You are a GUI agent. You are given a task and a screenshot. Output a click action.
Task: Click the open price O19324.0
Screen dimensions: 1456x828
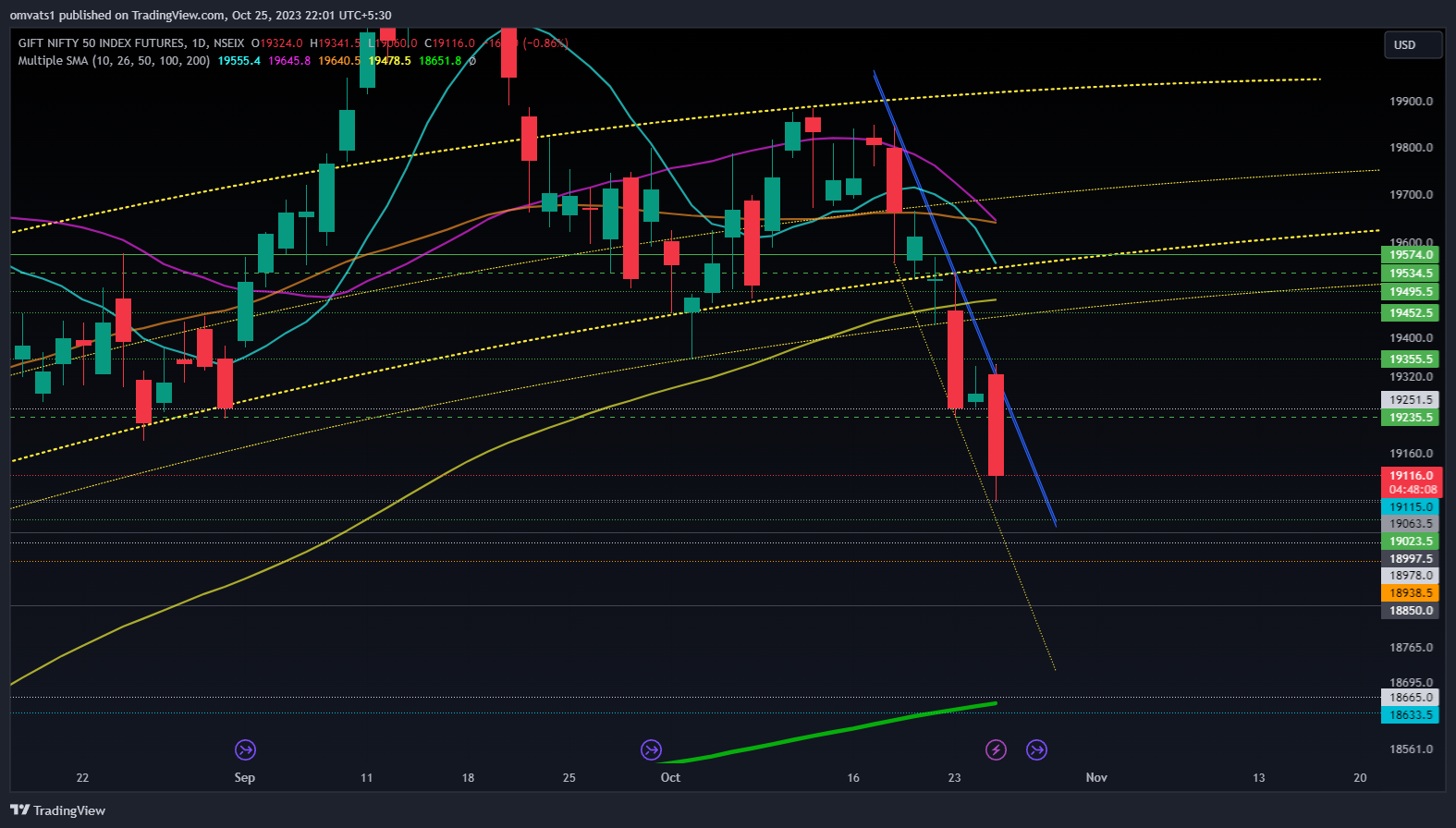tap(276, 43)
